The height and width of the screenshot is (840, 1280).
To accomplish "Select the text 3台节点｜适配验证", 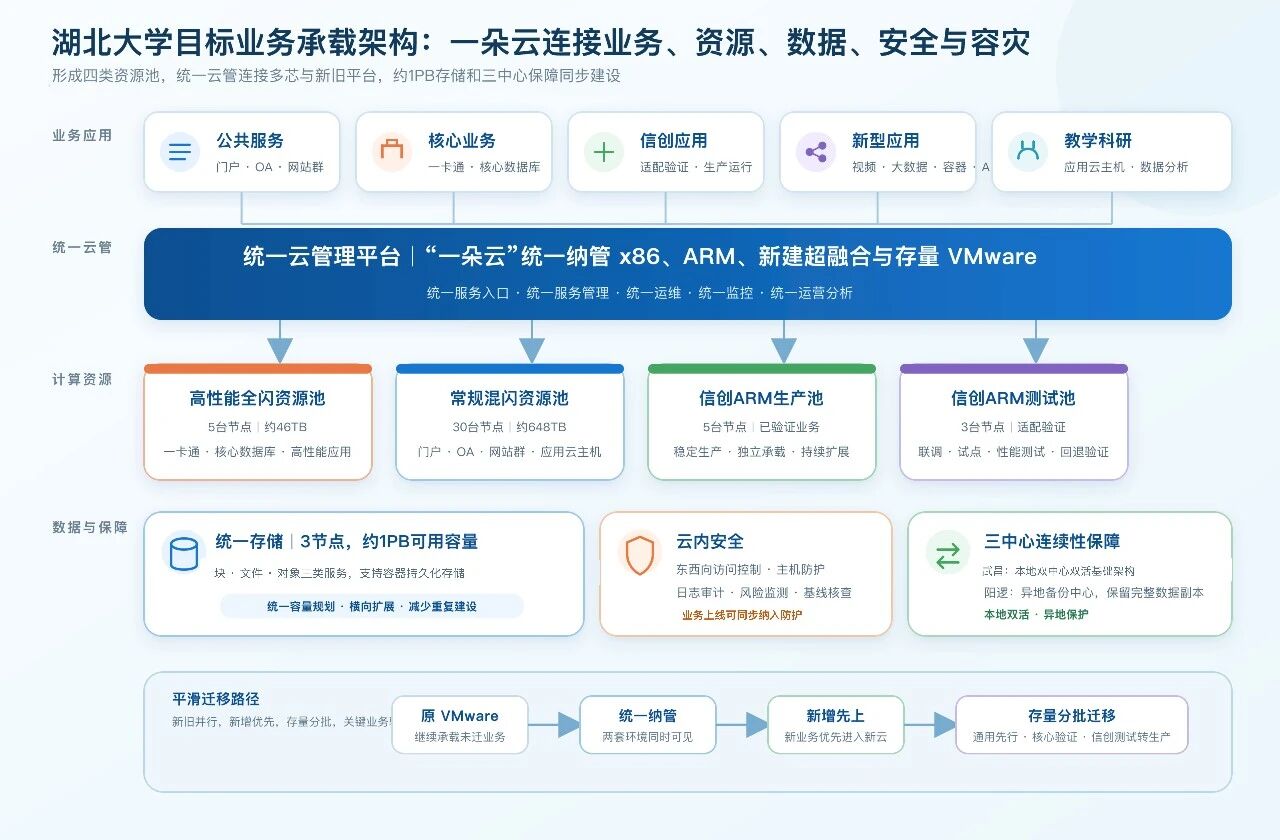I will (x=1014, y=427).
